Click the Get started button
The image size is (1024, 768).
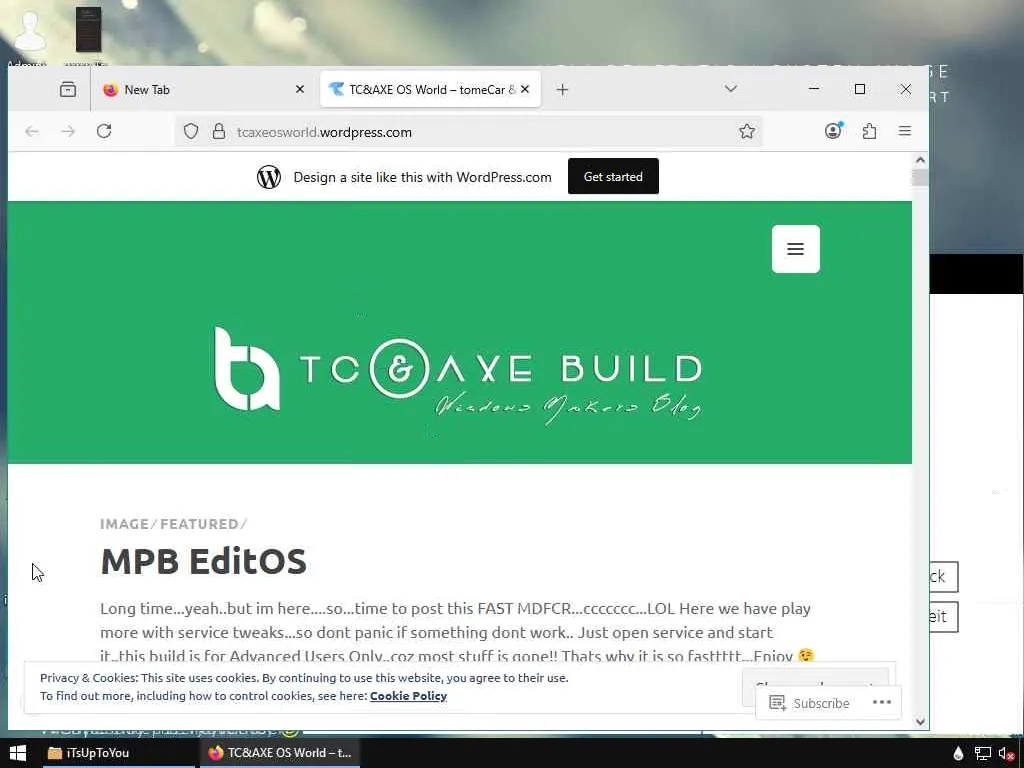[613, 176]
